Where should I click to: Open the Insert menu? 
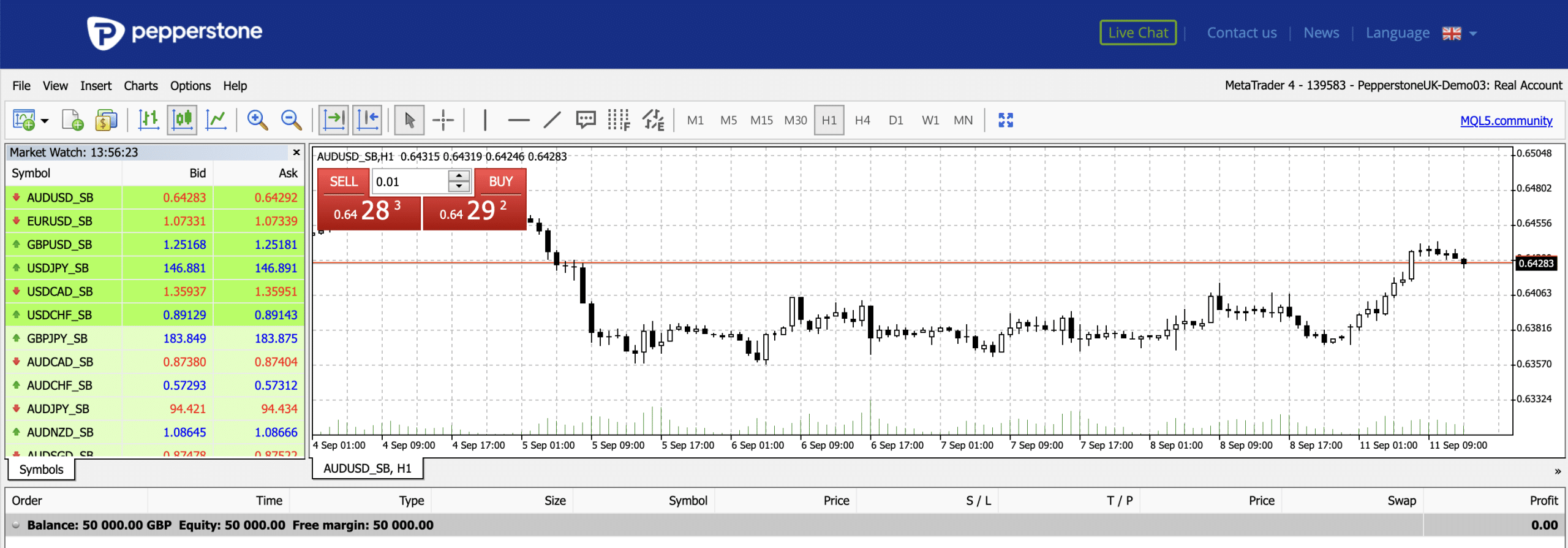tap(96, 86)
